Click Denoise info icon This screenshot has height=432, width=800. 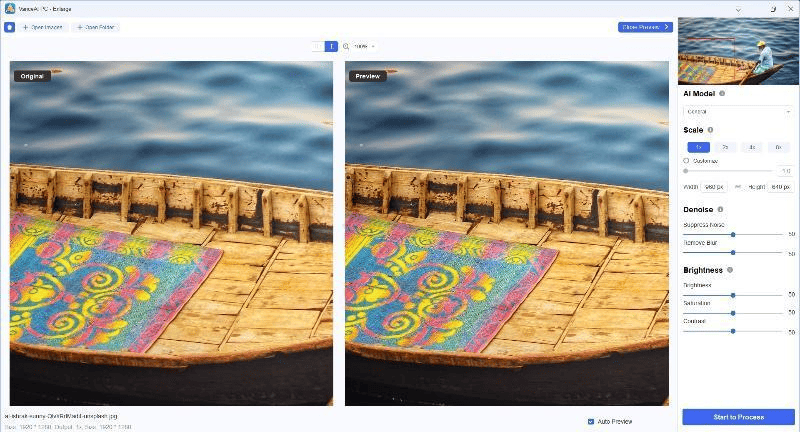tap(720, 209)
